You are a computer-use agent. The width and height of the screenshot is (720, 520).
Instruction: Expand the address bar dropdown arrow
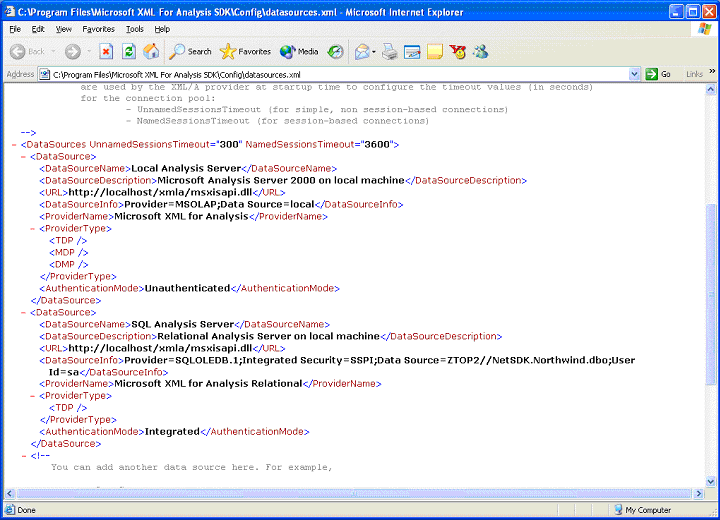[x=634, y=74]
